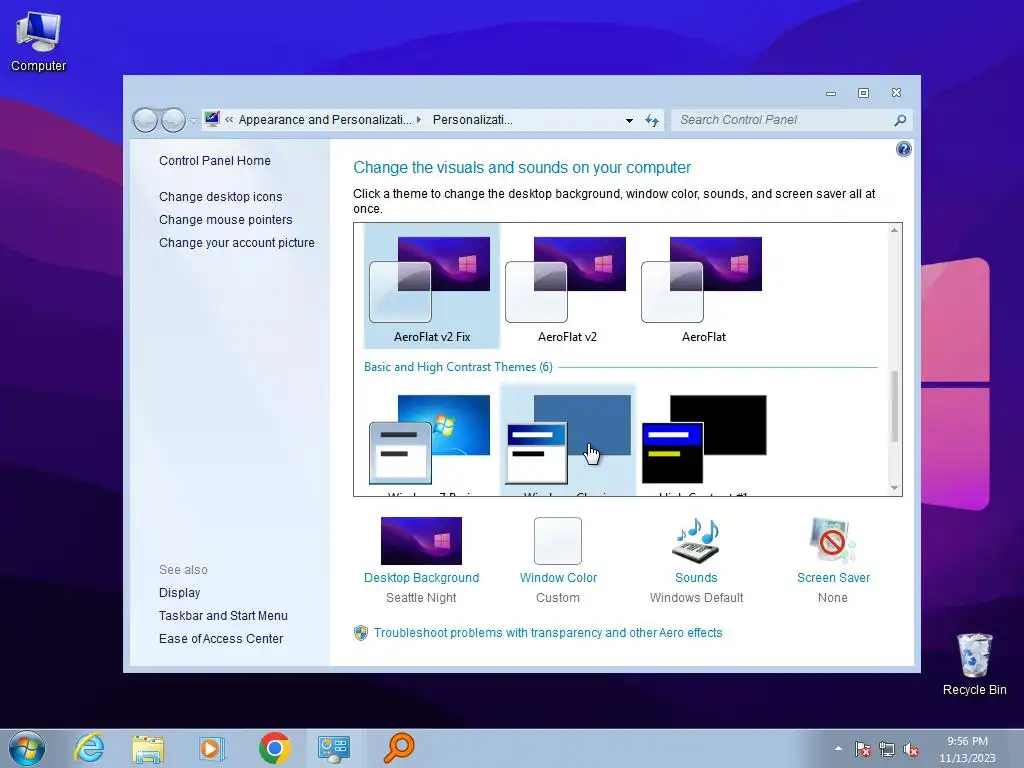Click the muted volume tray icon
Image resolution: width=1024 pixels, height=768 pixels.
911,749
